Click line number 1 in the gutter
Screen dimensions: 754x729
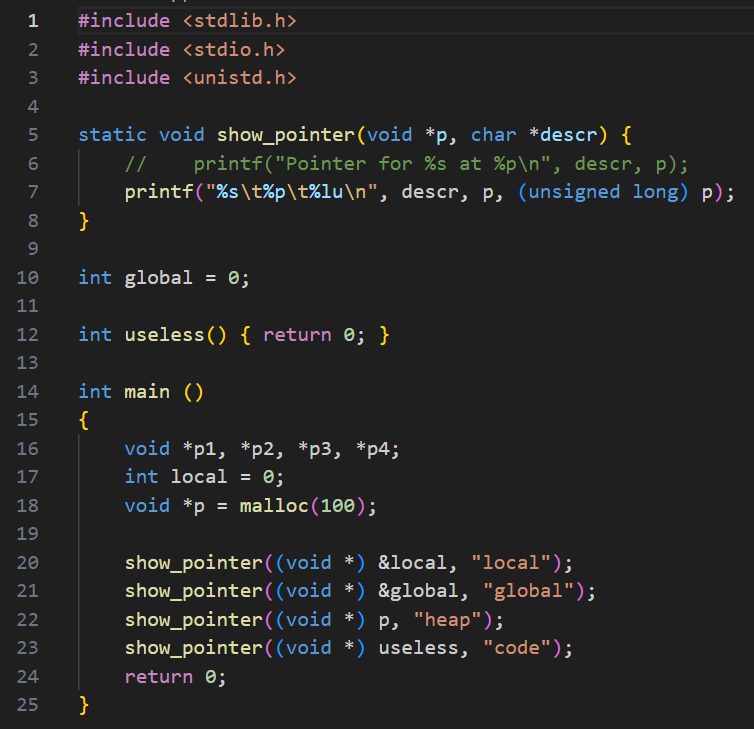coord(33,20)
